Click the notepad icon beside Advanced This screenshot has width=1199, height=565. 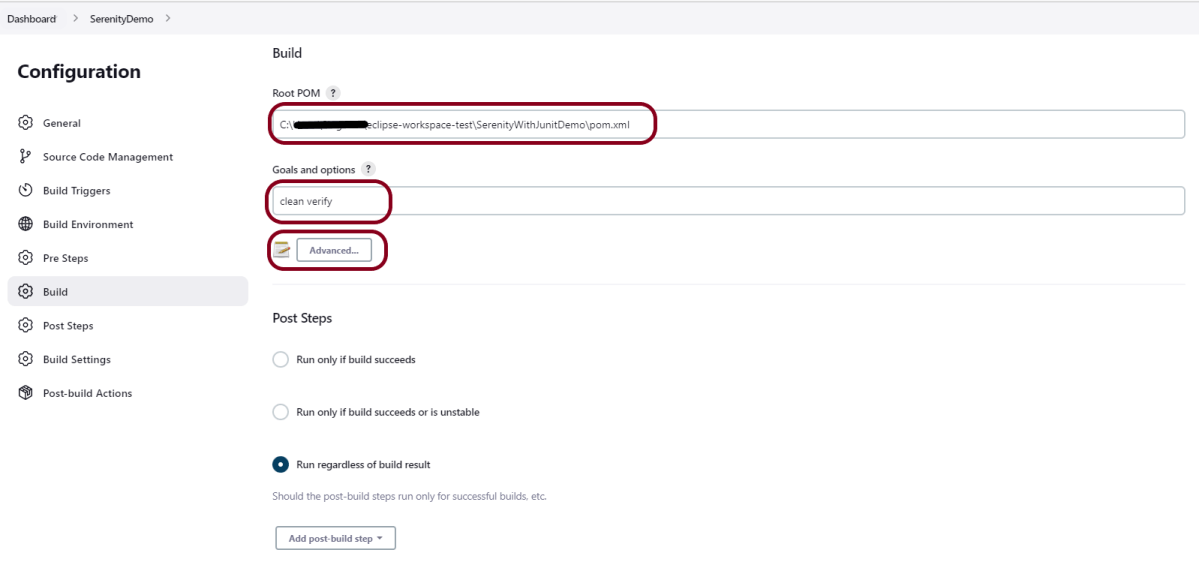click(x=282, y=250)
